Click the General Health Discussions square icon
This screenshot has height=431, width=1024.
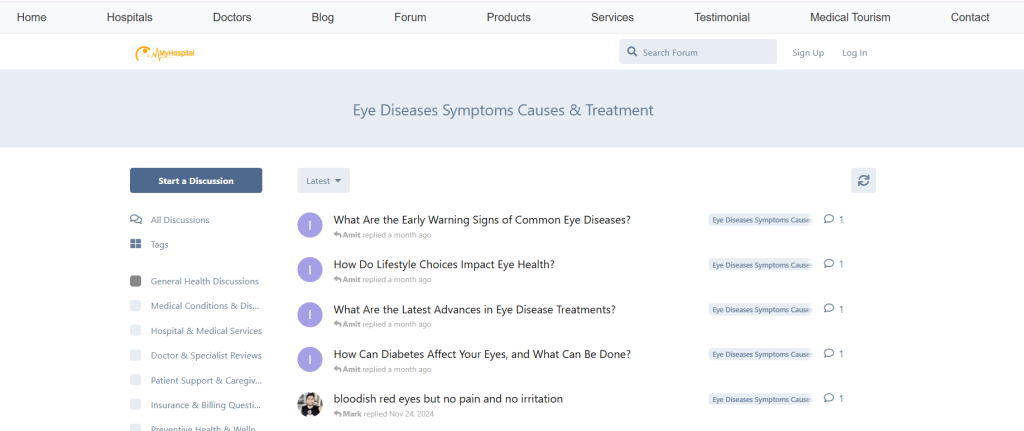136,281
